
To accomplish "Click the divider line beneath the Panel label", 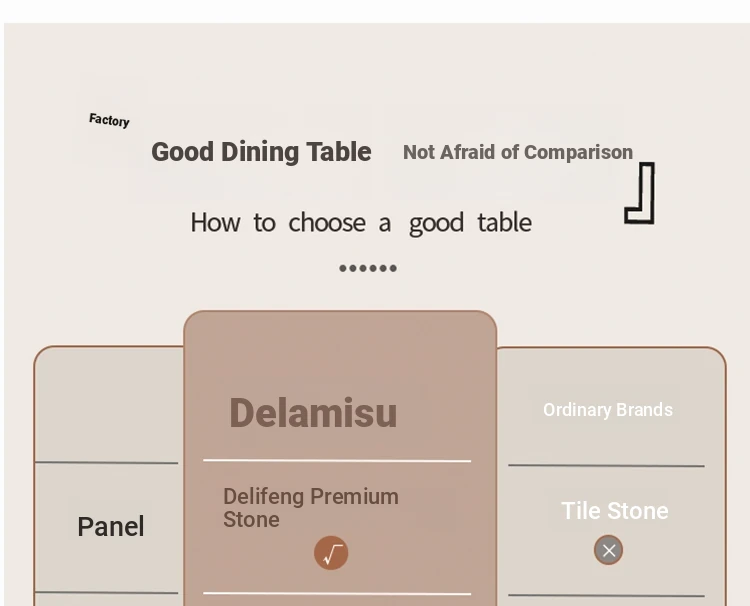I will [x=107, y=593].
